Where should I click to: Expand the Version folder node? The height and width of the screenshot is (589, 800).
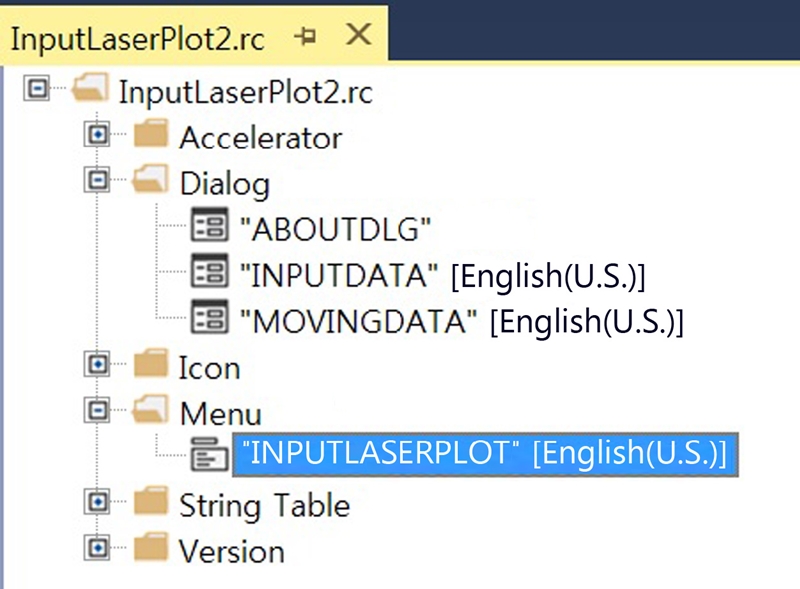coord(97,549)
